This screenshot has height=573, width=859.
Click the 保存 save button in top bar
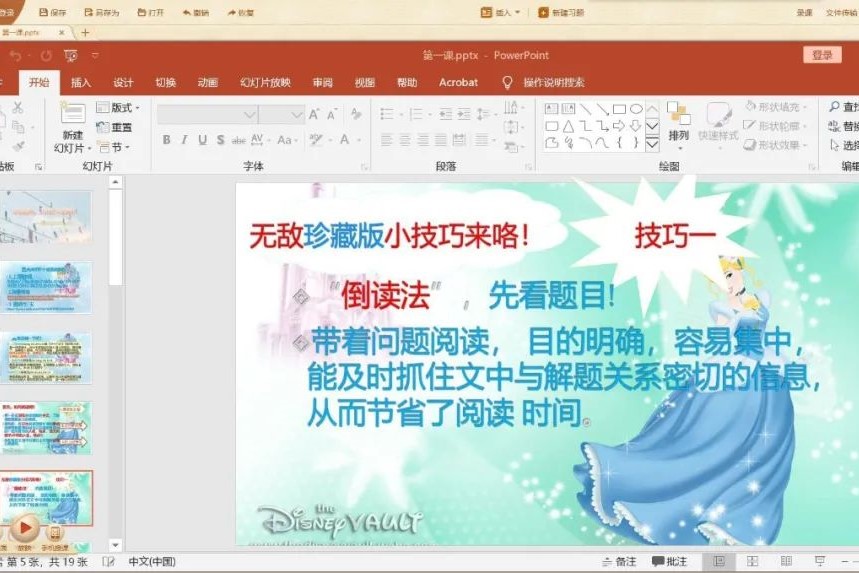tap(53, 12)
